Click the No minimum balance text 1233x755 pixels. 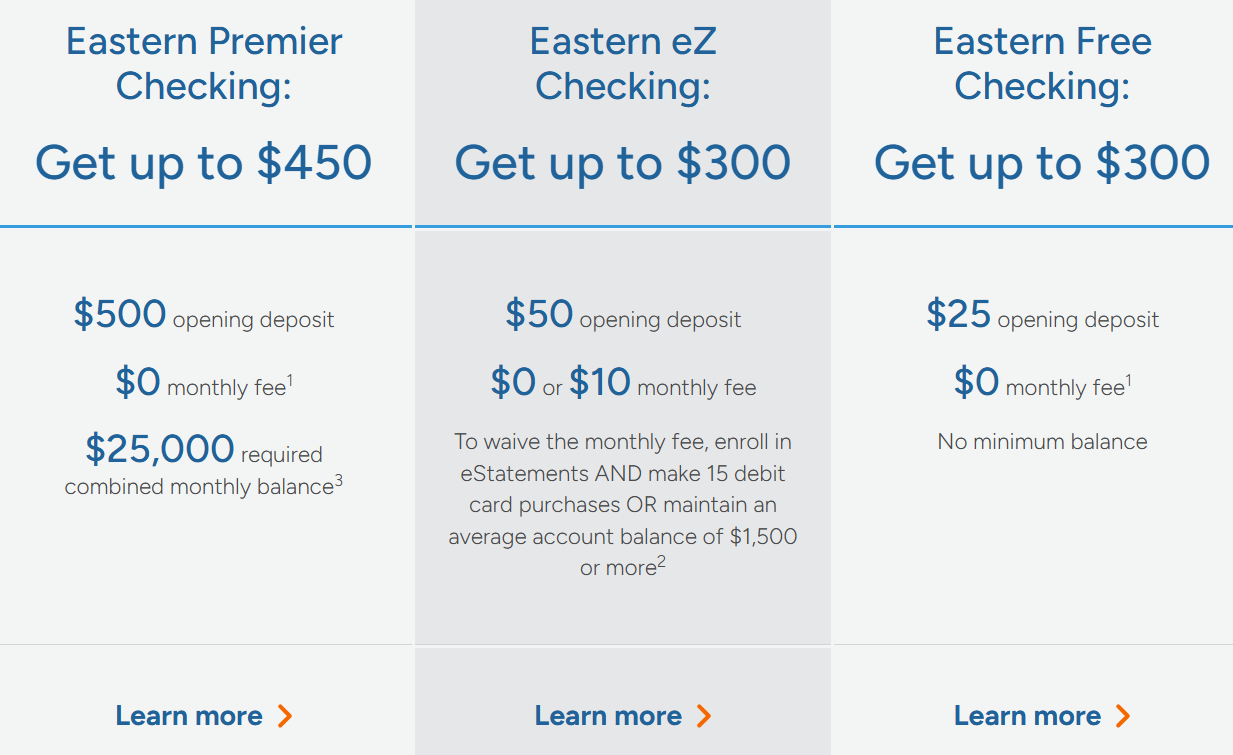pyautogui.click(x=1042, y=442)
